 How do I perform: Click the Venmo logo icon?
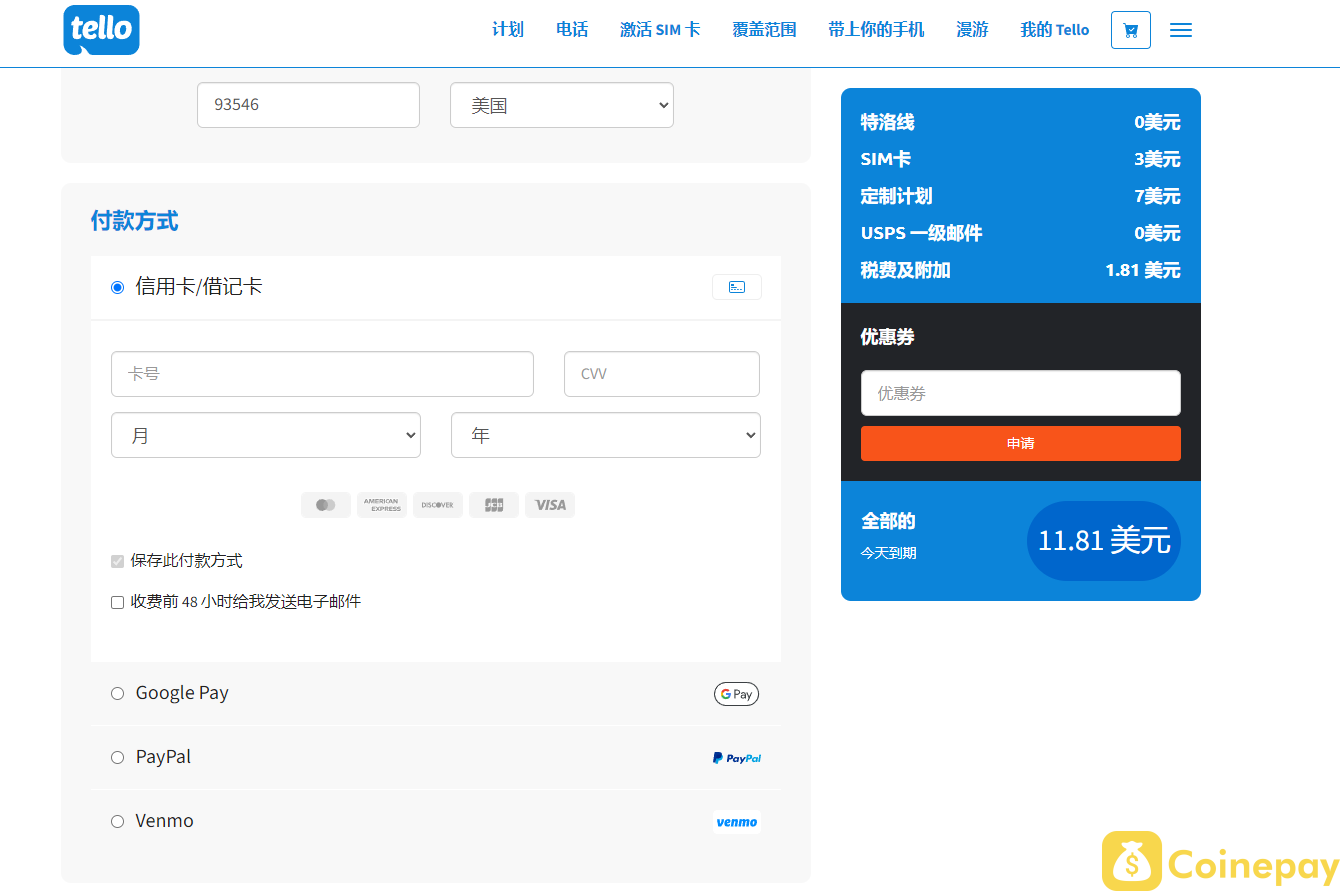pyautogui.click(x=737, y=822)
